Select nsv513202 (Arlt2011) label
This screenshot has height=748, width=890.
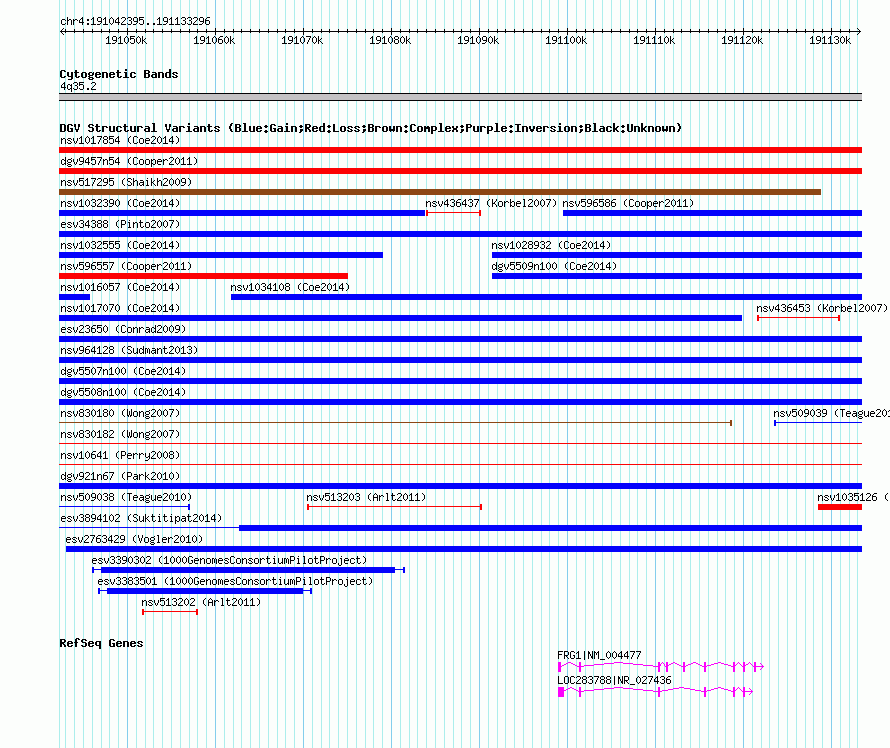pos(201,602)
